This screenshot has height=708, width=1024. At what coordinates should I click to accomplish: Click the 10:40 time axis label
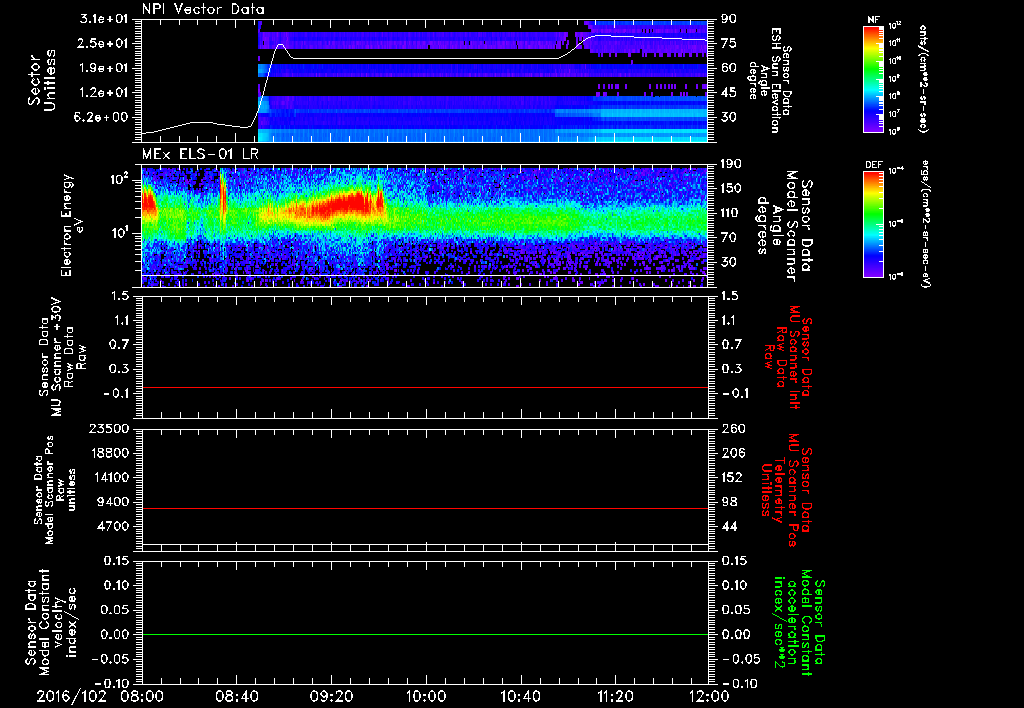[520, 696]
